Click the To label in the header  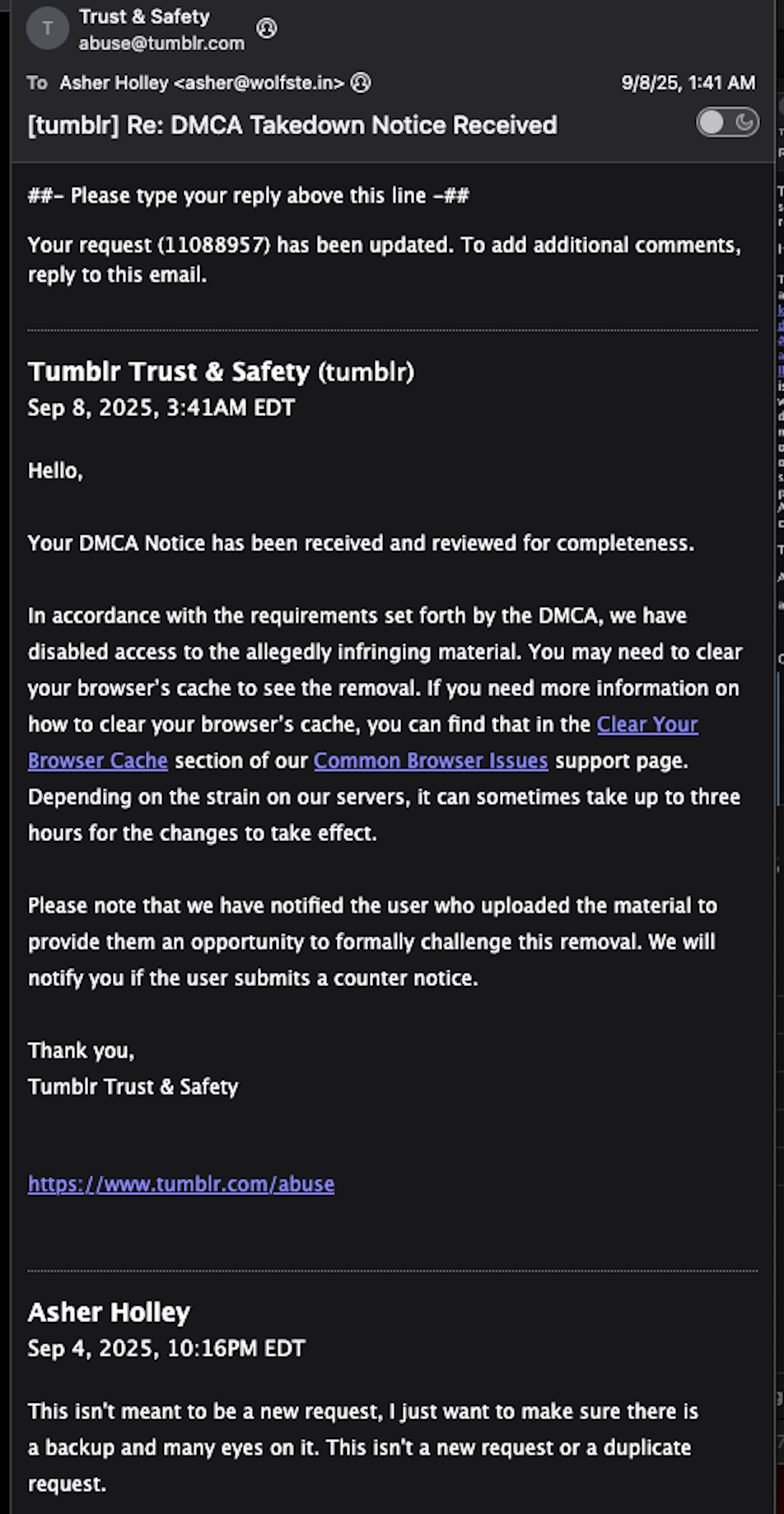pos(37,82)
